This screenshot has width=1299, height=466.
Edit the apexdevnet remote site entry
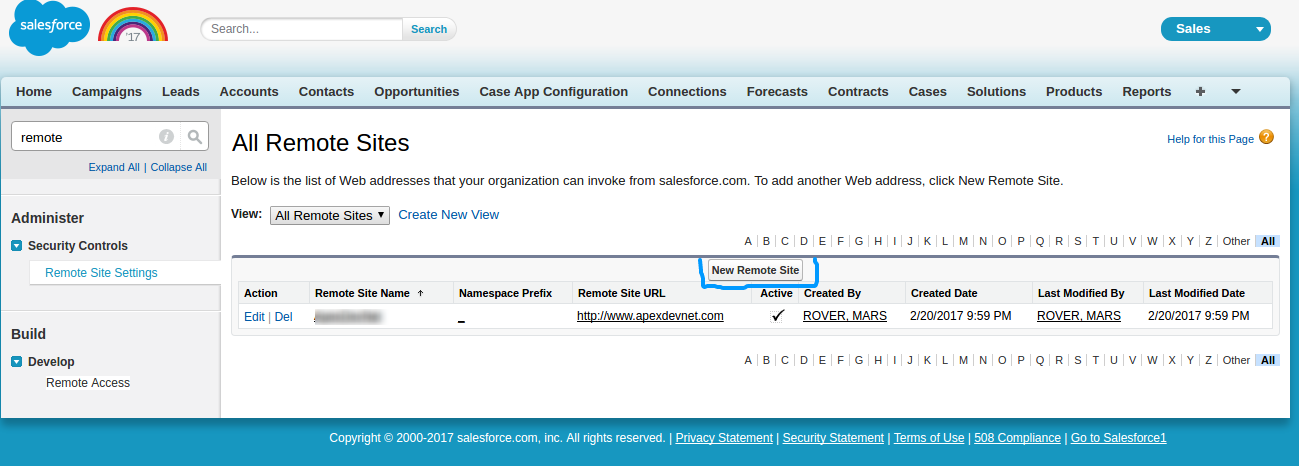[254, 316]
